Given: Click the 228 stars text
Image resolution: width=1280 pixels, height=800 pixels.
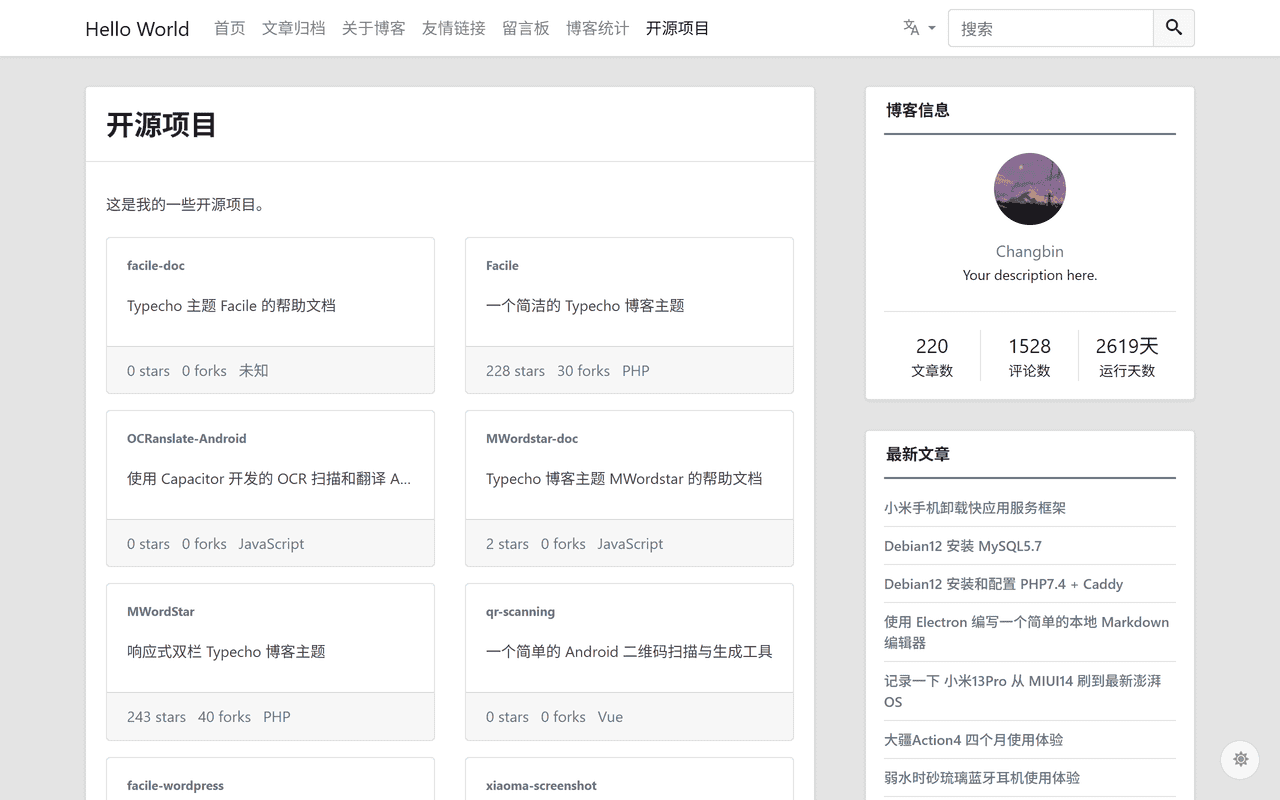Looking at the screenshot, I should point(515,370).
